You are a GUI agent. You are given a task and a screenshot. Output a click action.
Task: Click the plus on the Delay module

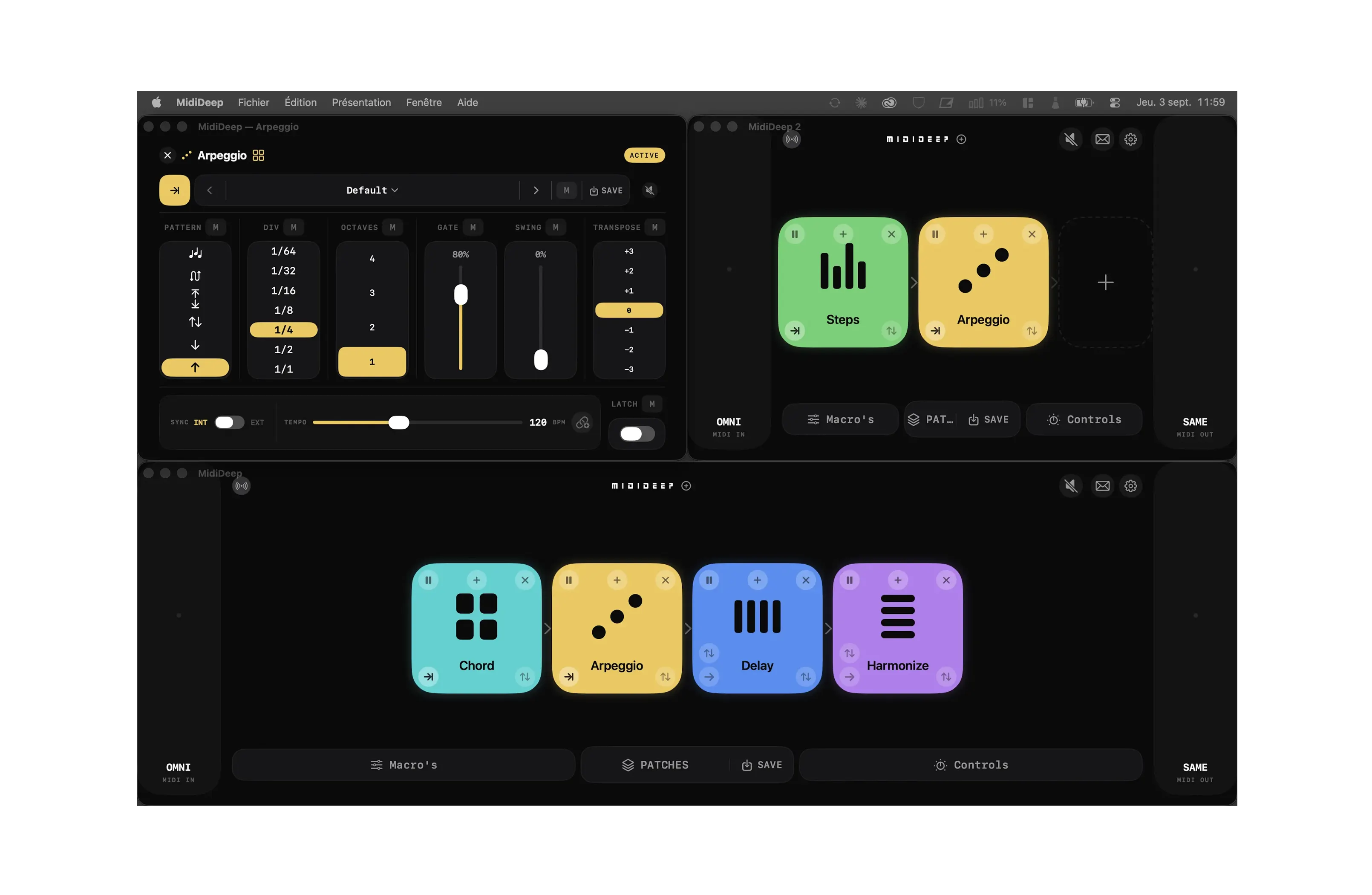[758, 580]
